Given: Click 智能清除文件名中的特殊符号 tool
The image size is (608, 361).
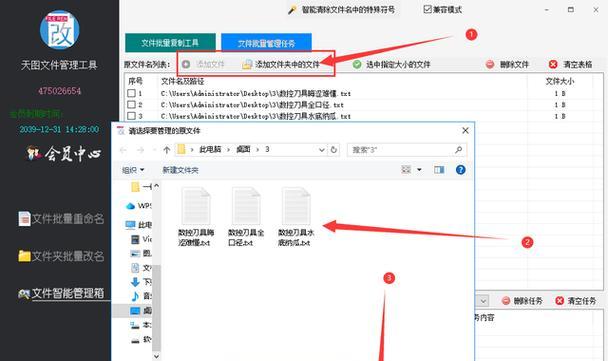Looking at the screenshot, I should click(342, 10).
